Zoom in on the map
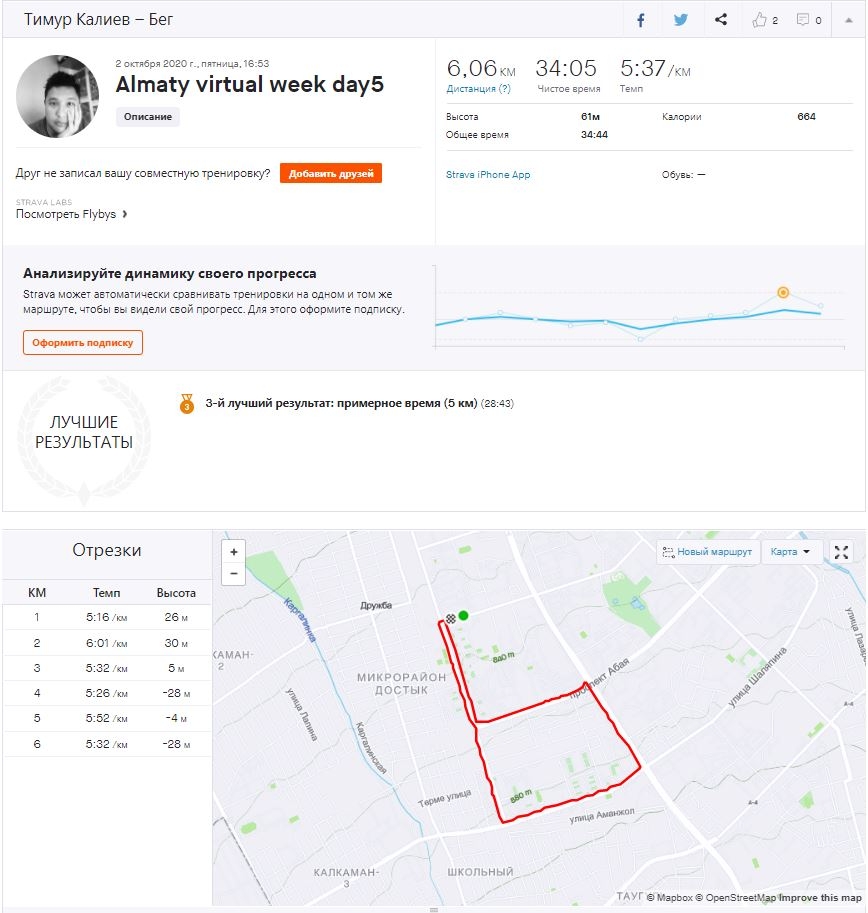This screenshot has height=913, width=868. click(x=234, y=552)
